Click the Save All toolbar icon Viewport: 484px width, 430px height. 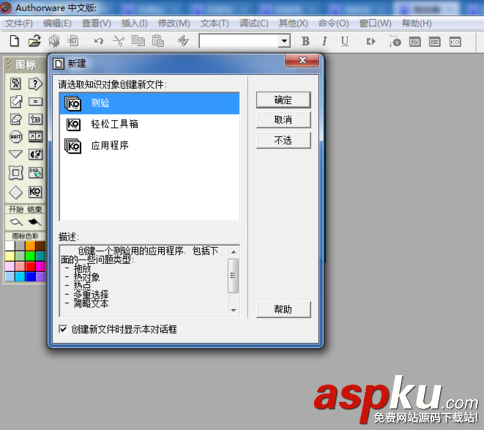tap(54, 41)
